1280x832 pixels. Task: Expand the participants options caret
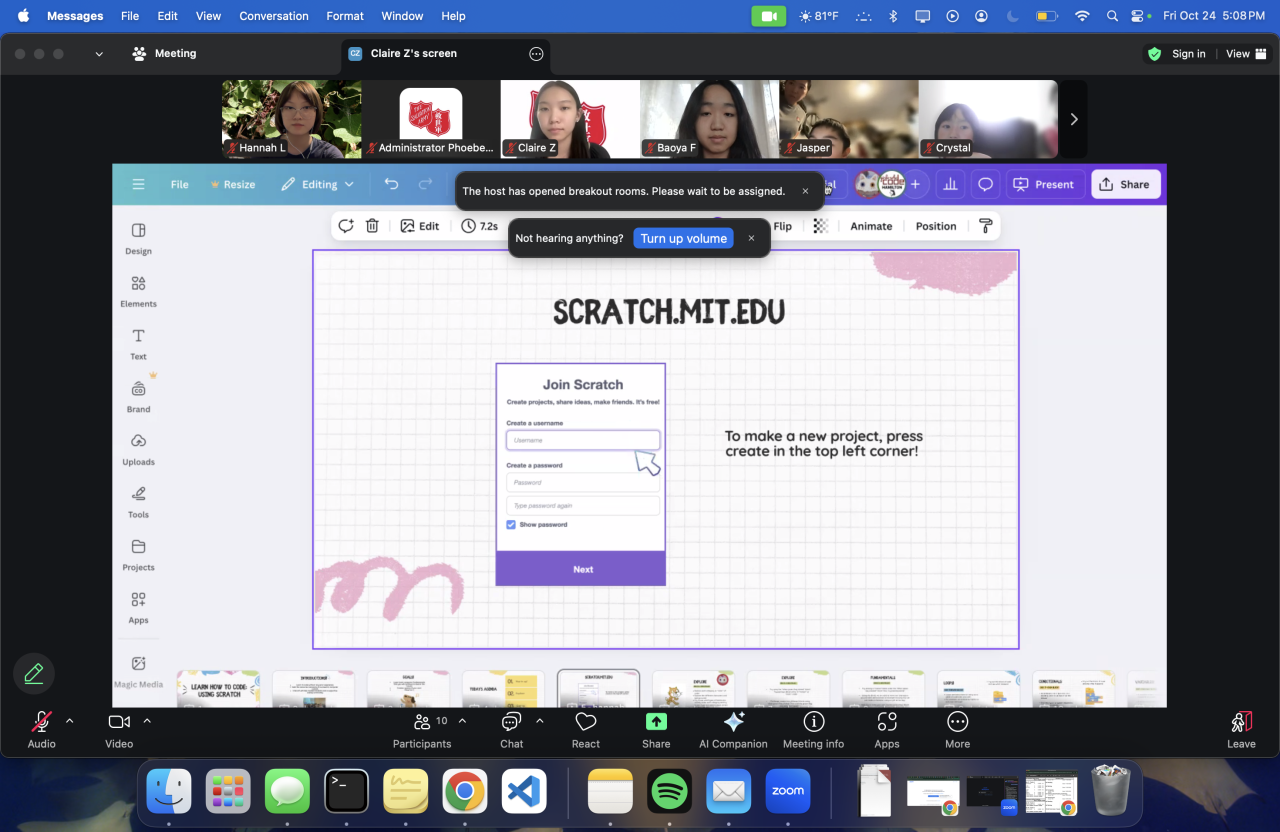[x=462, y=720]
